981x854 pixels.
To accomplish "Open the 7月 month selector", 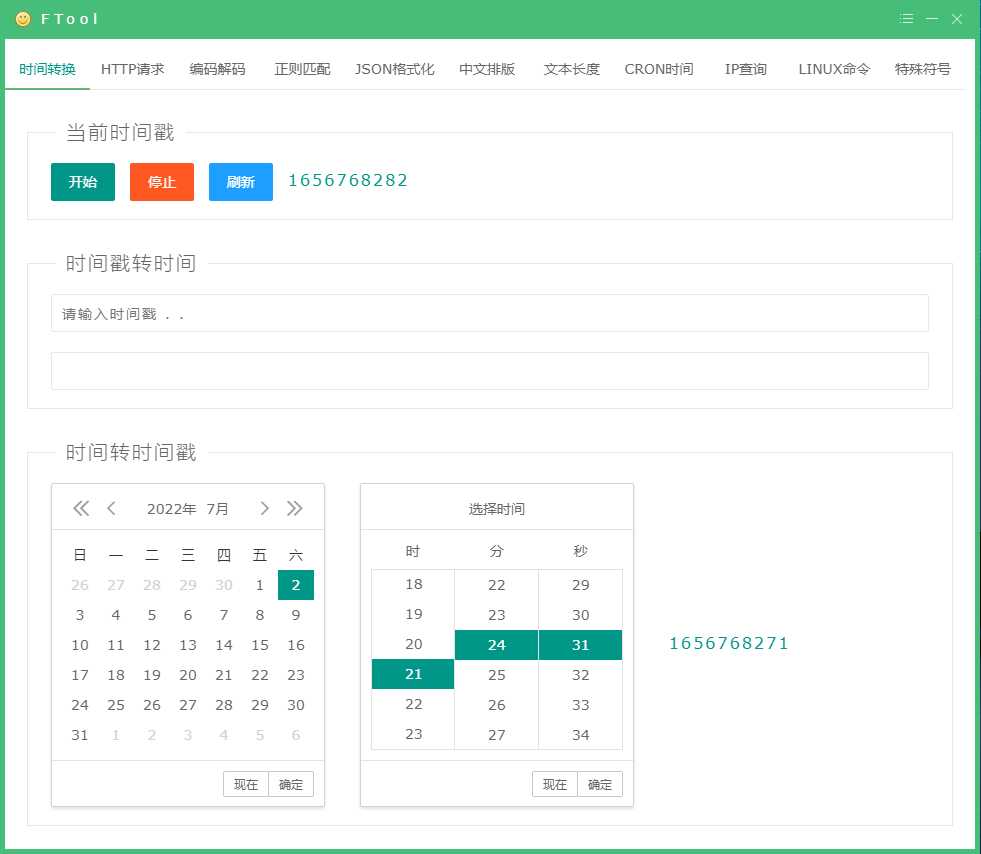I will [217, 508].
